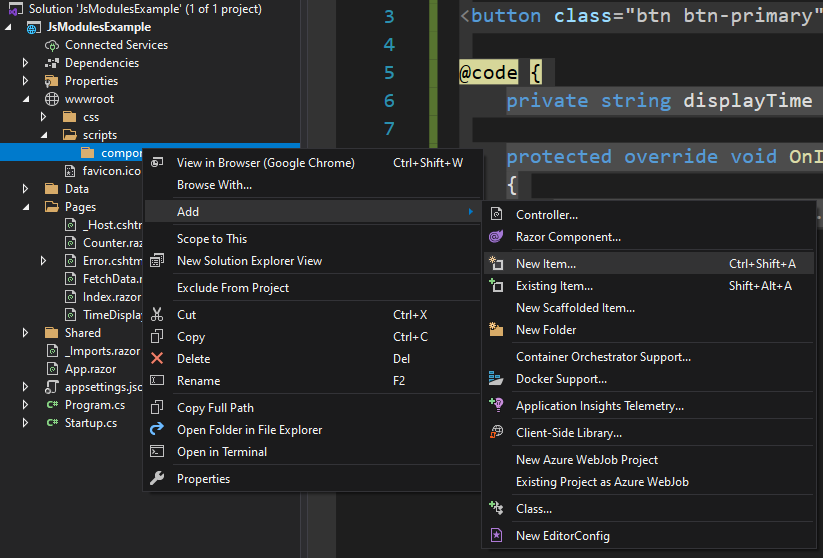Click Rename in the context menu
The height and width of the screenshot is (558, 823).
click(x=198, y=381)
